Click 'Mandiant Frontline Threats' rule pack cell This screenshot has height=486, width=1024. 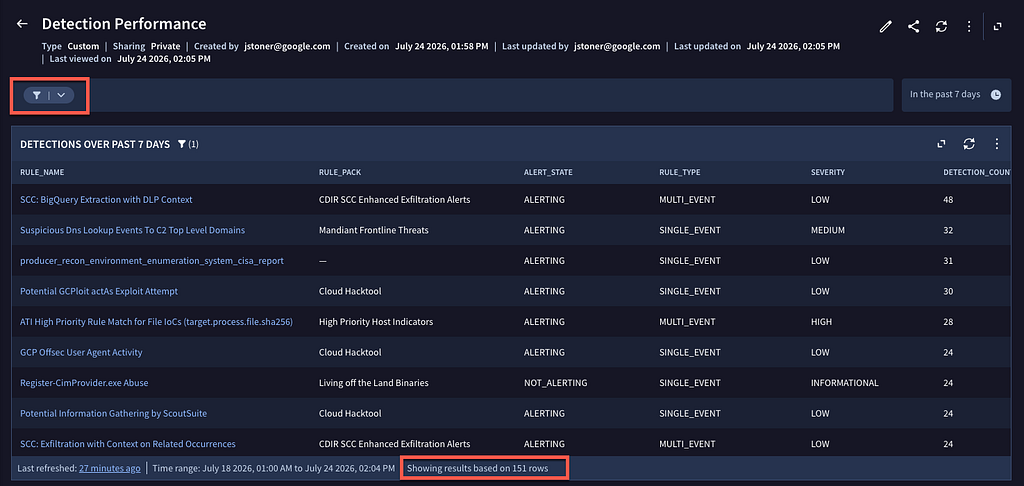click(374, 231)
